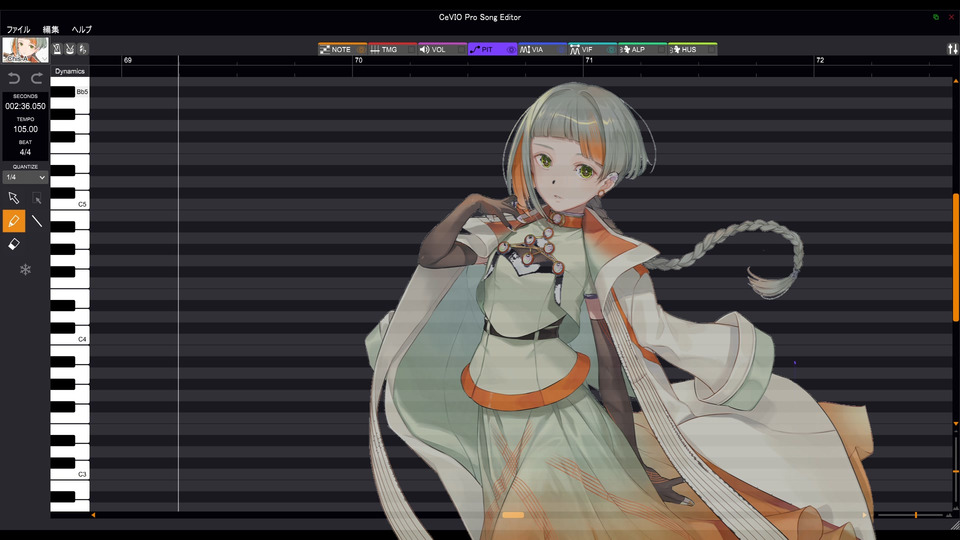960x540 pixels.
Task: Click measure 71 on the ruler
Action: 589,60
